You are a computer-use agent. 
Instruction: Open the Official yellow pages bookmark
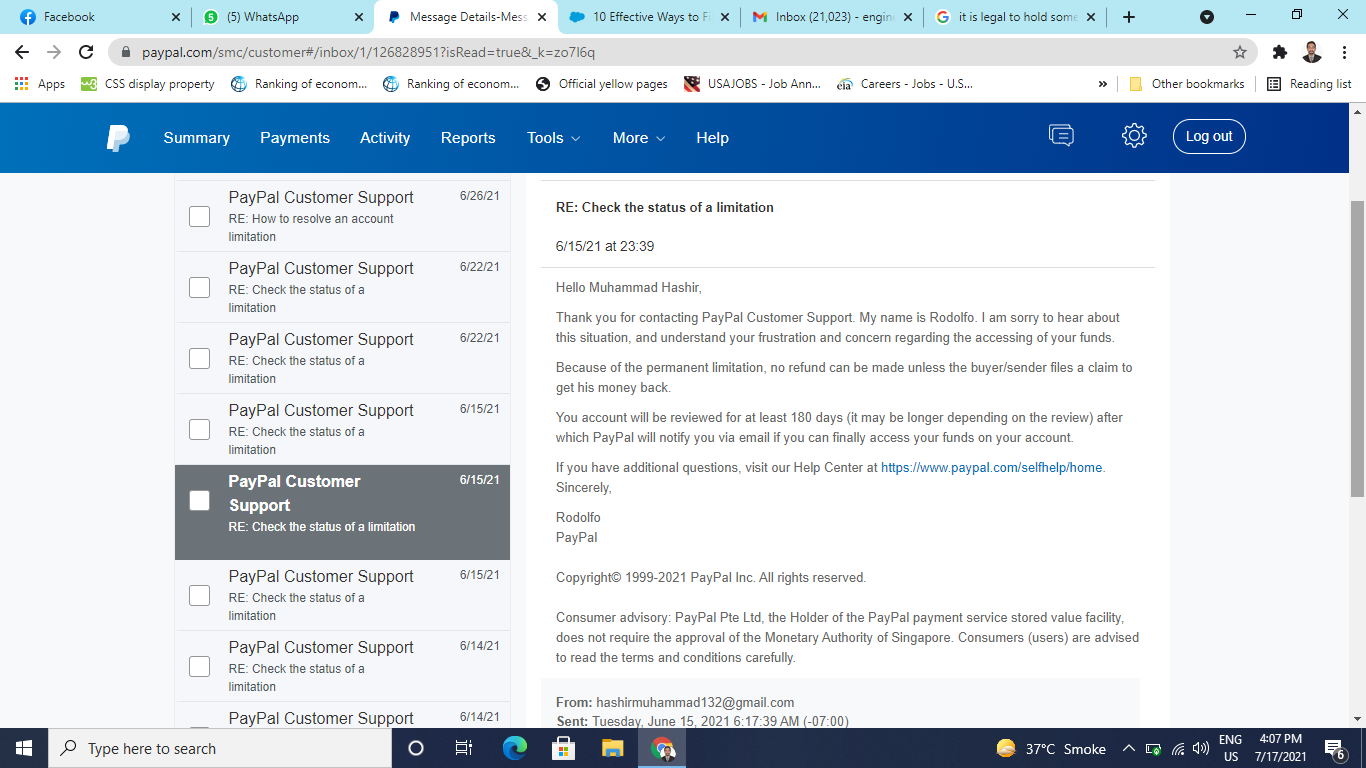point(602,84)
